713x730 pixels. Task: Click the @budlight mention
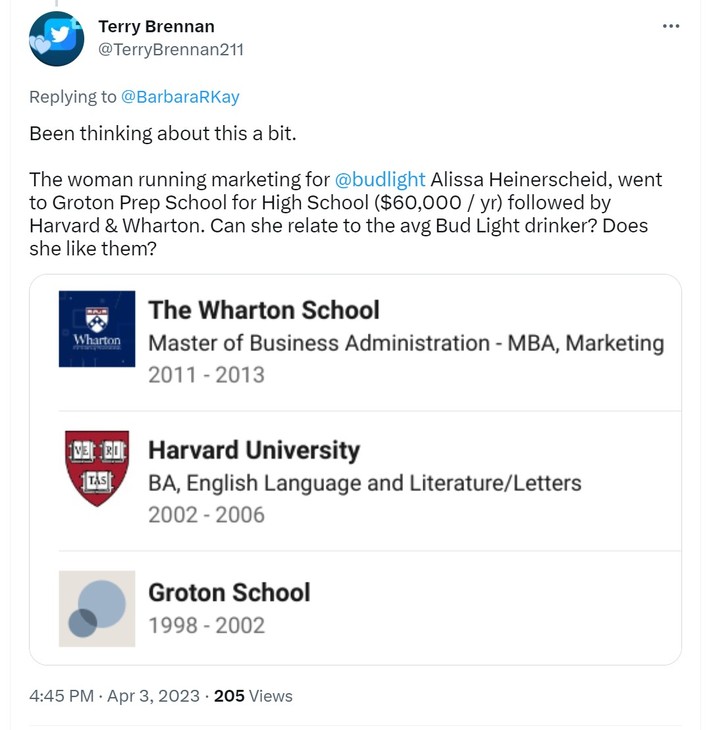click(380, 180)
